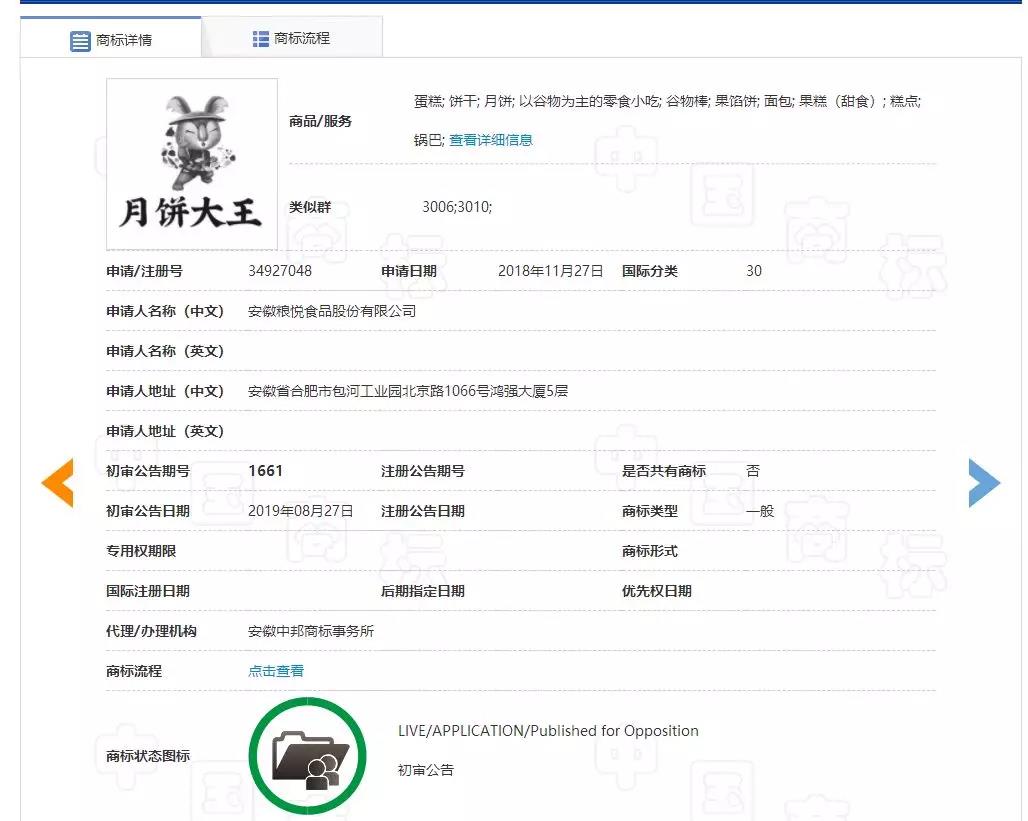Select agency name 安徽中邦商标事务所
The width and height of the screenshot is (1028, 821).
pyautogui.click(x=311, y=631)
